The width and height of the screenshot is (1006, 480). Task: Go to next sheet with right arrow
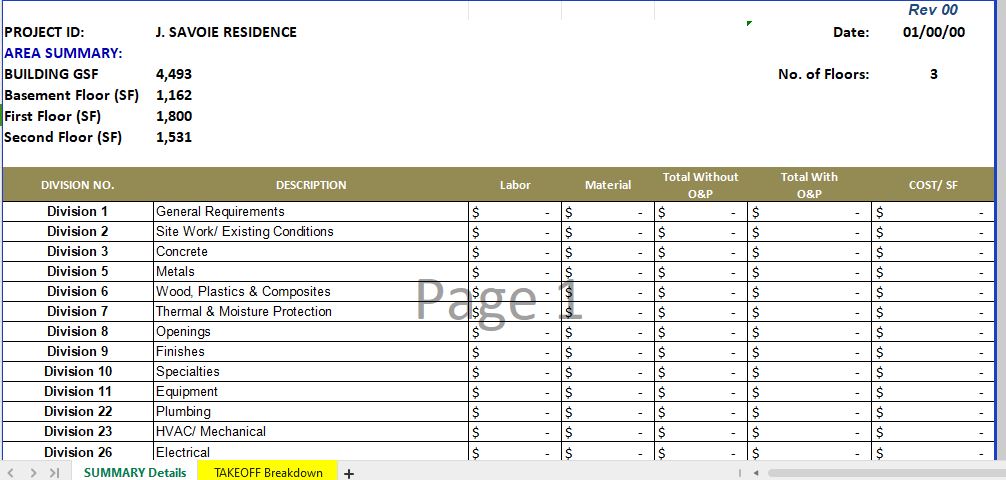point(33,473)
